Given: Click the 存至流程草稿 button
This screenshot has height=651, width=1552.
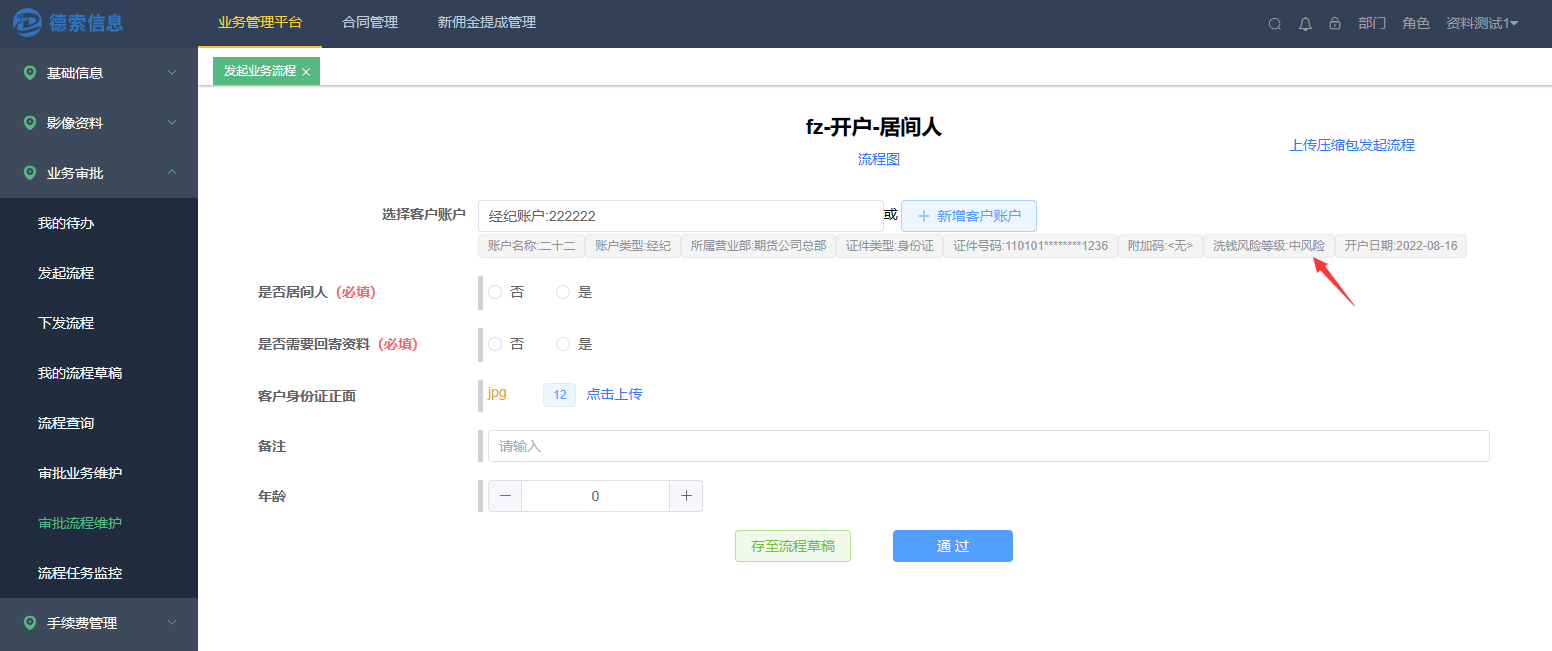Looking at the screenshot, I should click(793, 546).
